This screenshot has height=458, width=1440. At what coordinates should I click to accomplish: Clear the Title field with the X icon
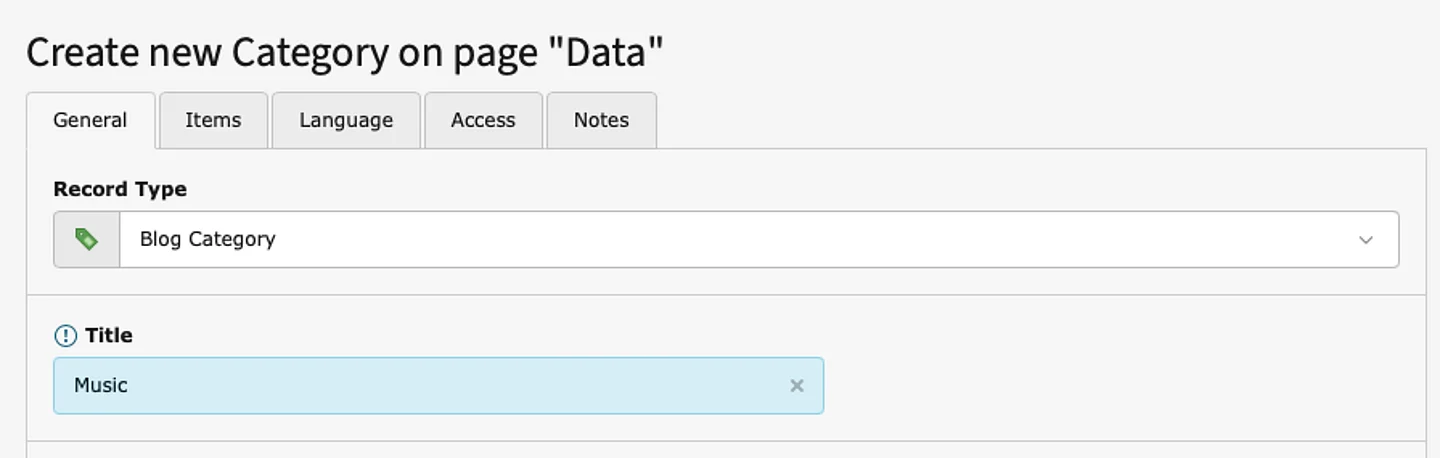coord(797,386)
